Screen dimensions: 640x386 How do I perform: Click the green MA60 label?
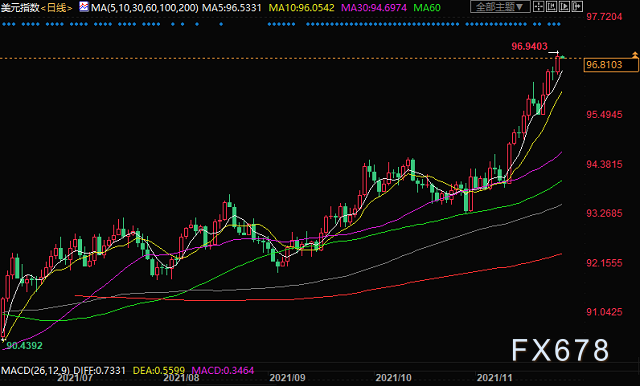[427, 8]
